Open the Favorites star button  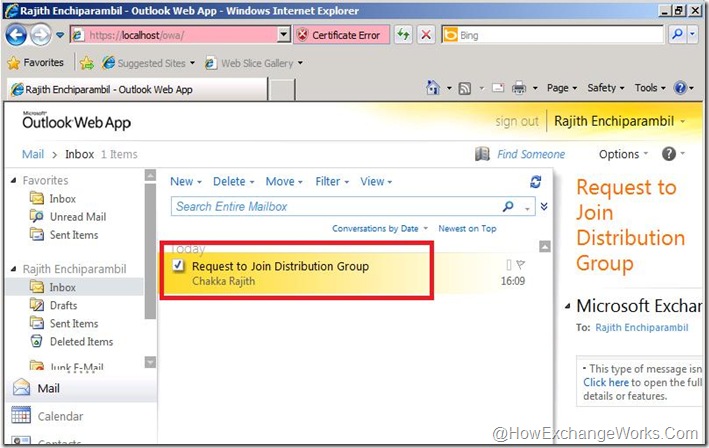pyautogui.click(x=36, y=62)
